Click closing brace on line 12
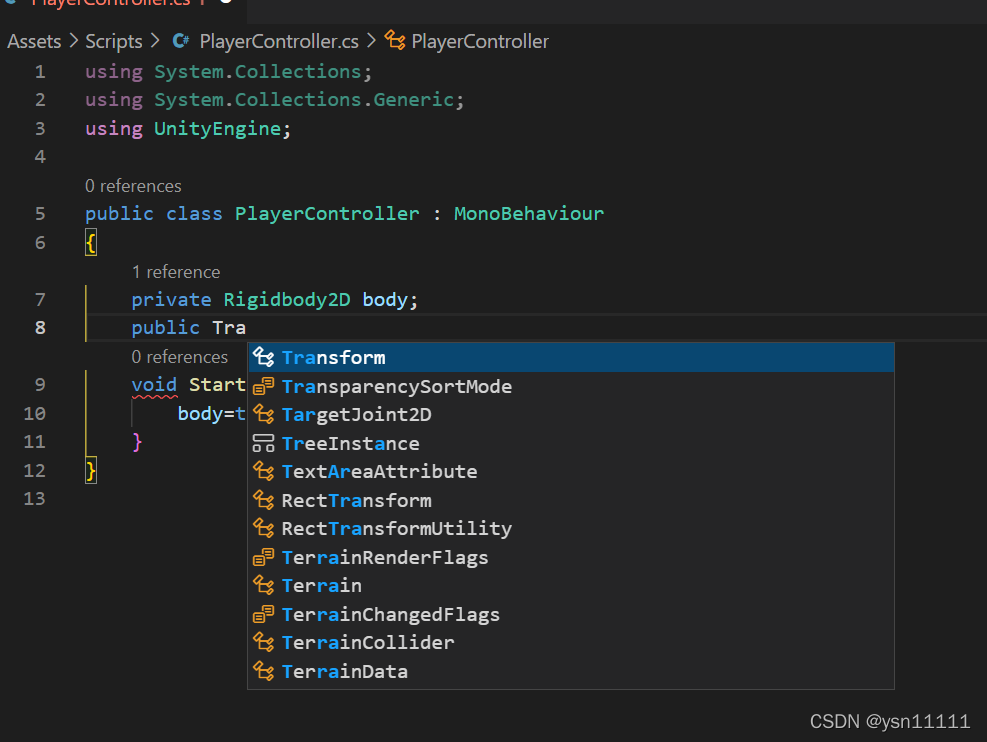 click(x=91, y=470)
